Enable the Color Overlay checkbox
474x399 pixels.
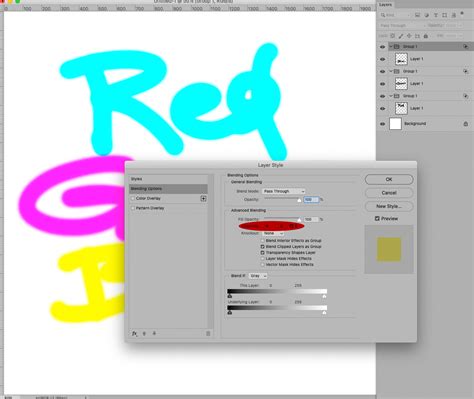click(x=133, y=198)
